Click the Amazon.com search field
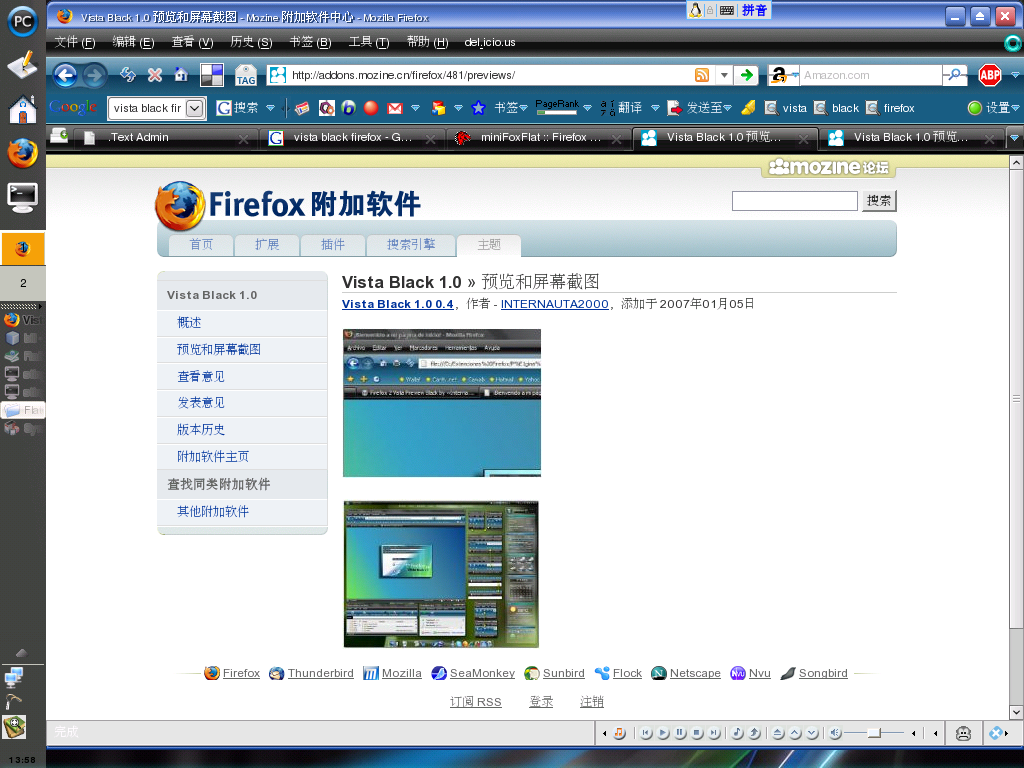 click(871, 75)
